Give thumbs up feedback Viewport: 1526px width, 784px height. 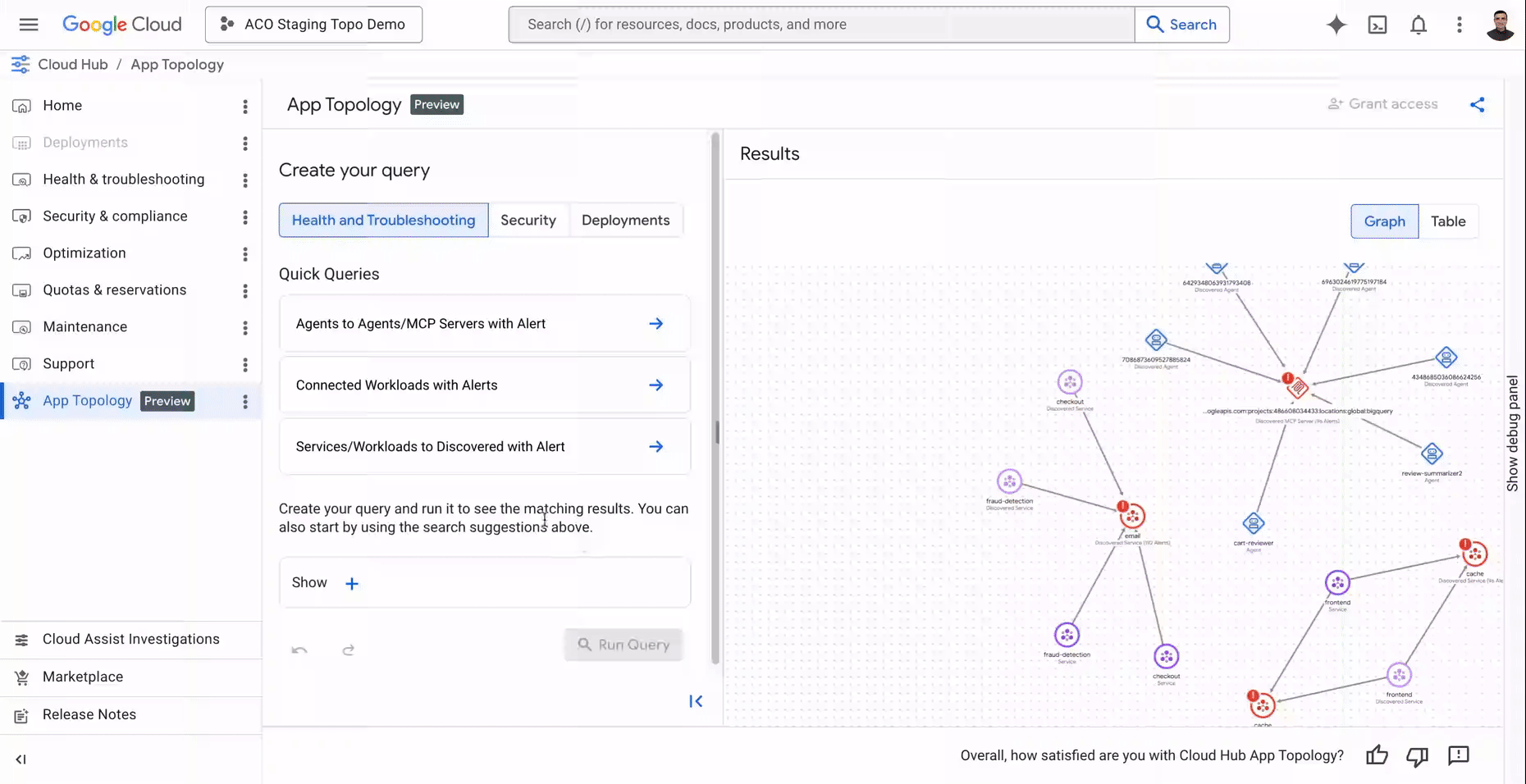pos(1377,755)
